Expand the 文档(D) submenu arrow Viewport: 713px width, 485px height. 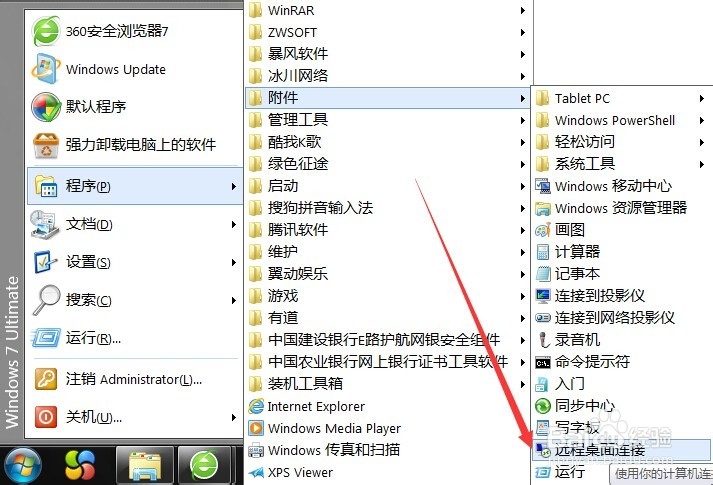tap(233, 224)
